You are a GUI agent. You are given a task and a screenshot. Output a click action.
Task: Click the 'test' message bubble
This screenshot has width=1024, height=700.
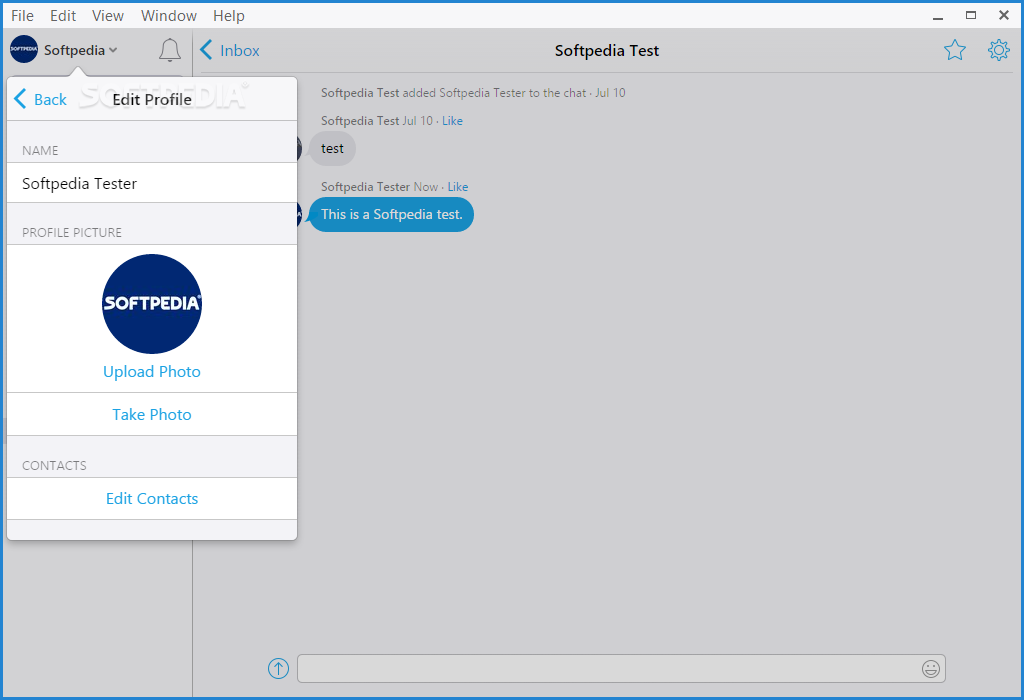point(332,149)
